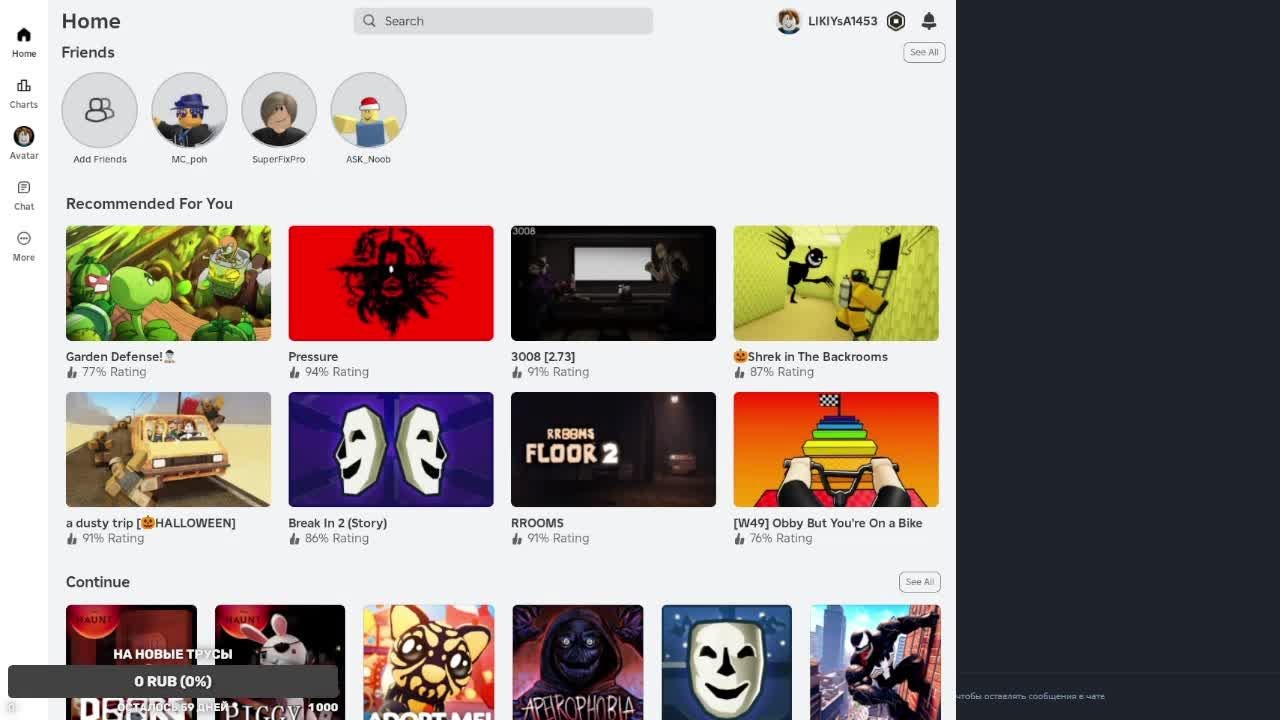Click a dusty trip [HALLOWEEN] title

[x=151, y=523]
